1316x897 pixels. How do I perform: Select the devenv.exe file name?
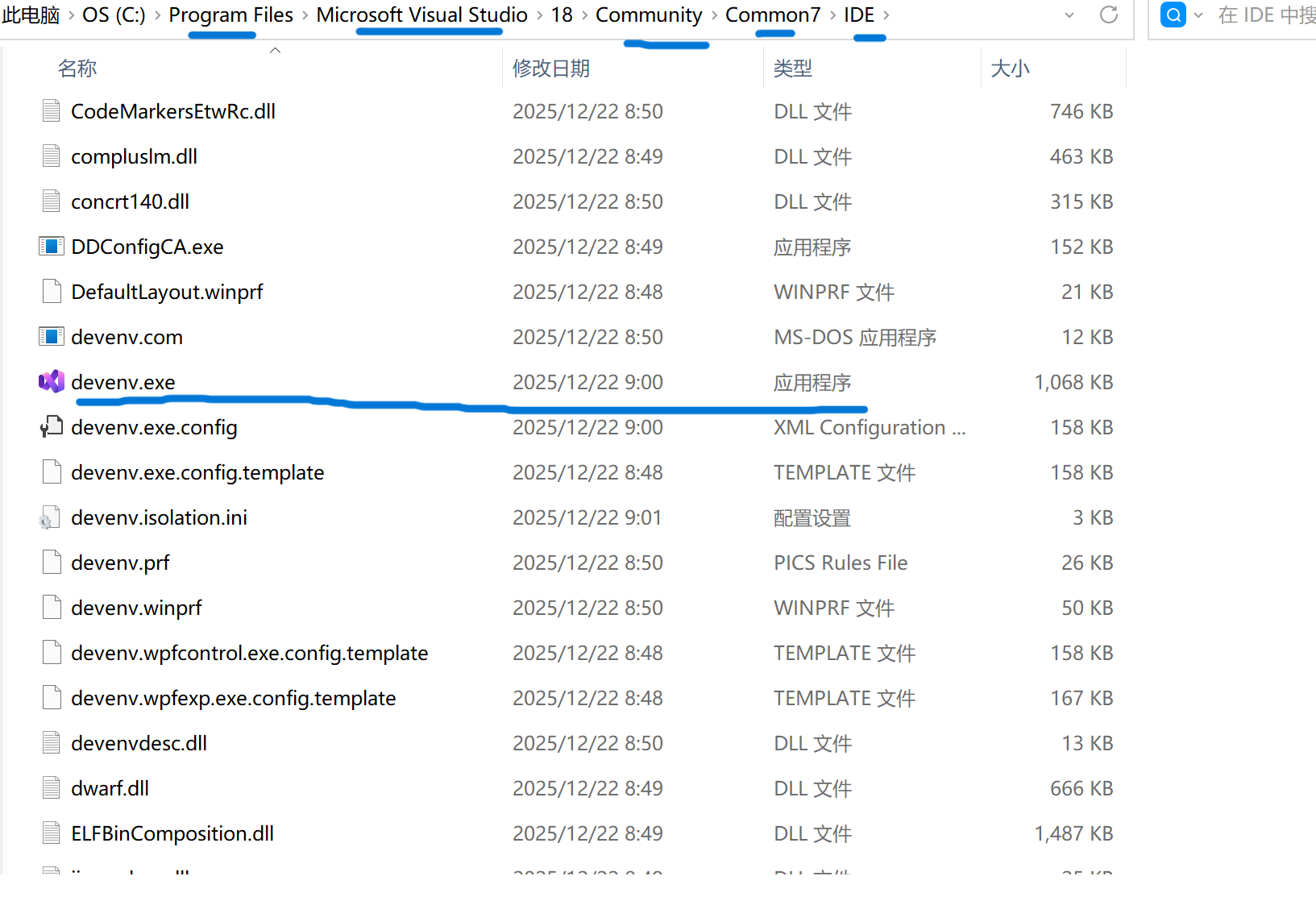click(x=123, y=382)
